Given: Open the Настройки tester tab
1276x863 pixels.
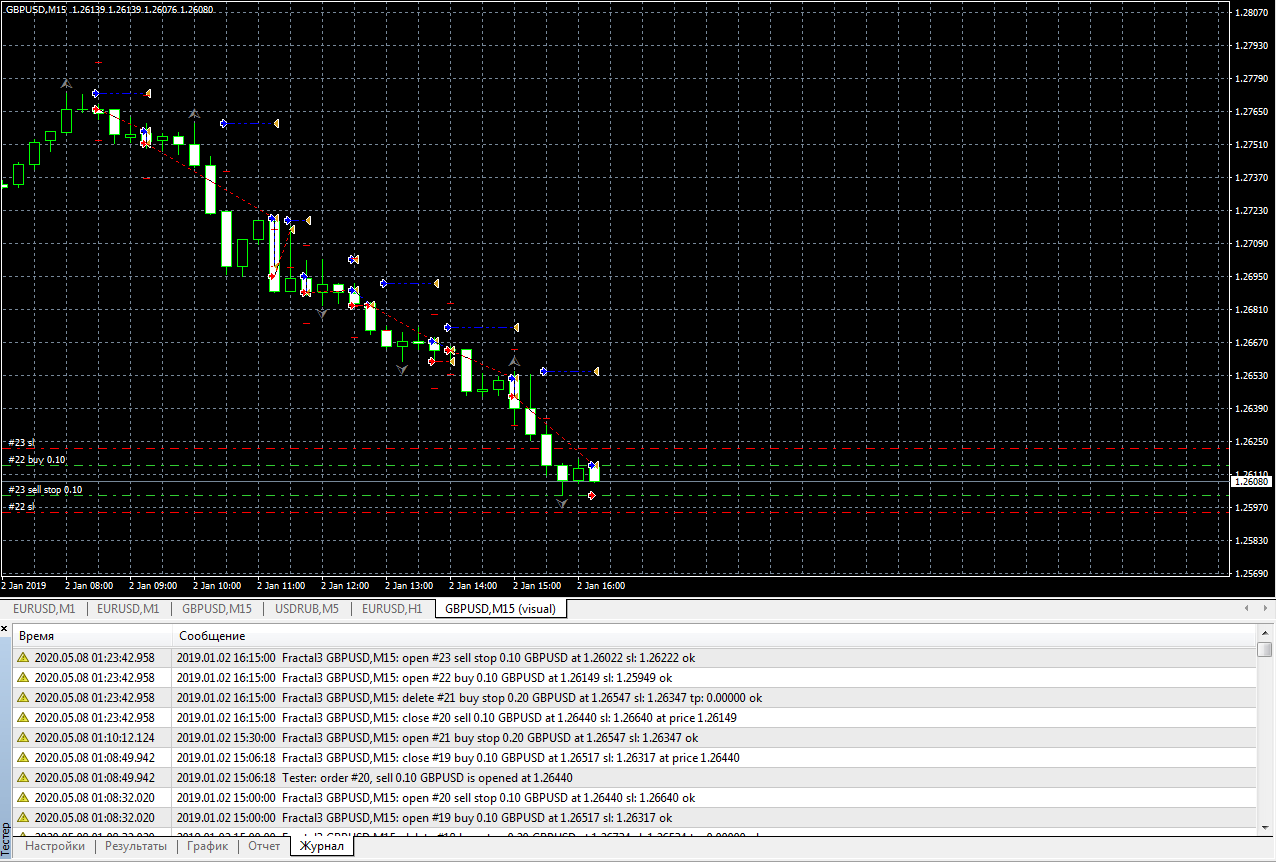Looking at the screenshot, I should 55,846.
